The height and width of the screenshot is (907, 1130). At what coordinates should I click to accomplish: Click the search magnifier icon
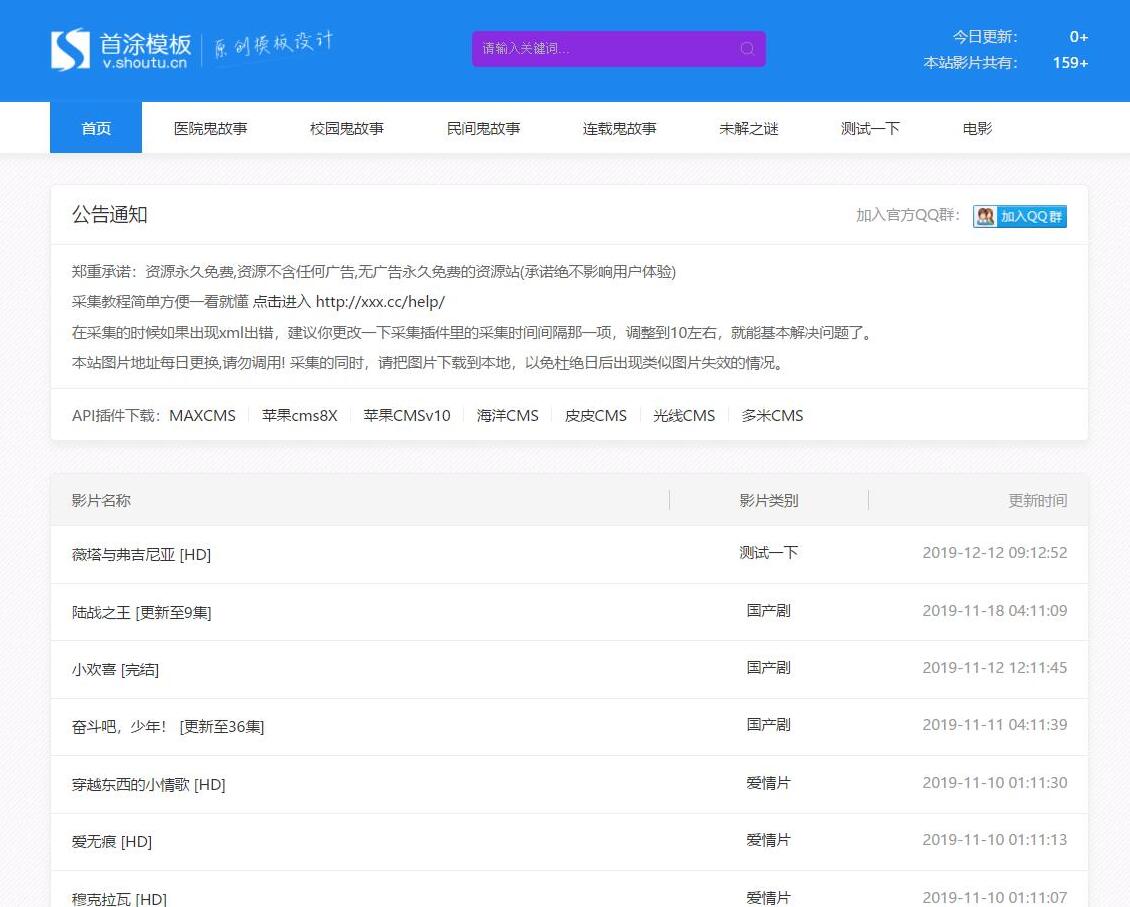(x=747, y=48)
